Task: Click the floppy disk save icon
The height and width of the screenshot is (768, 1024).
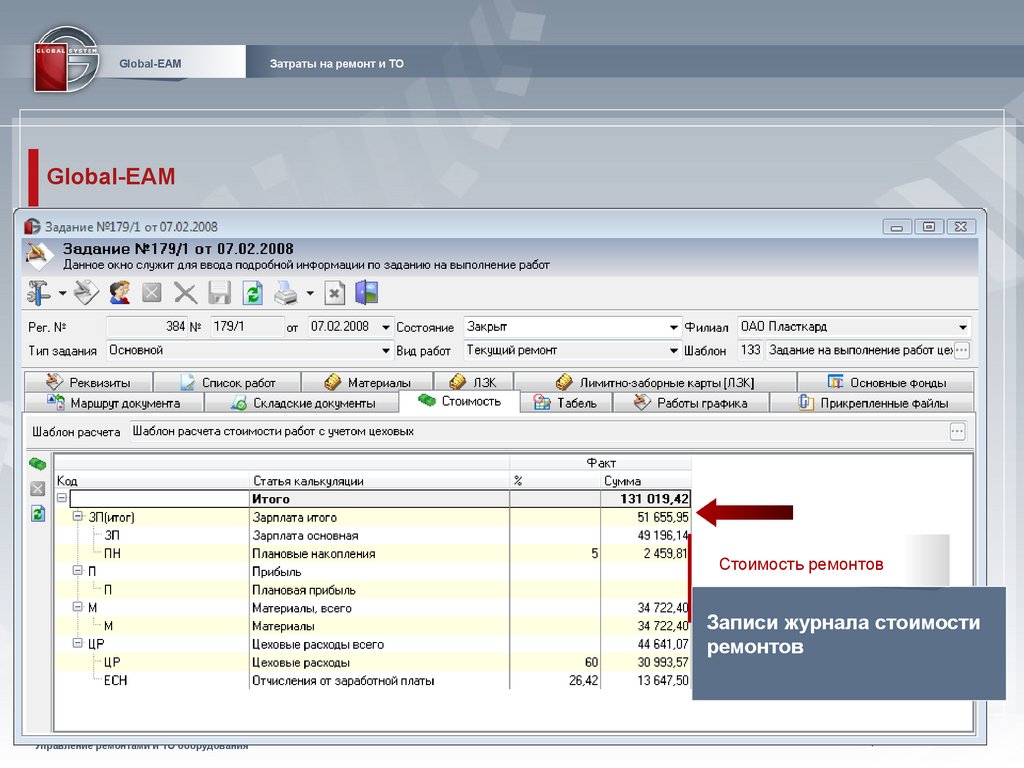Action: click(x=219, y=293)
